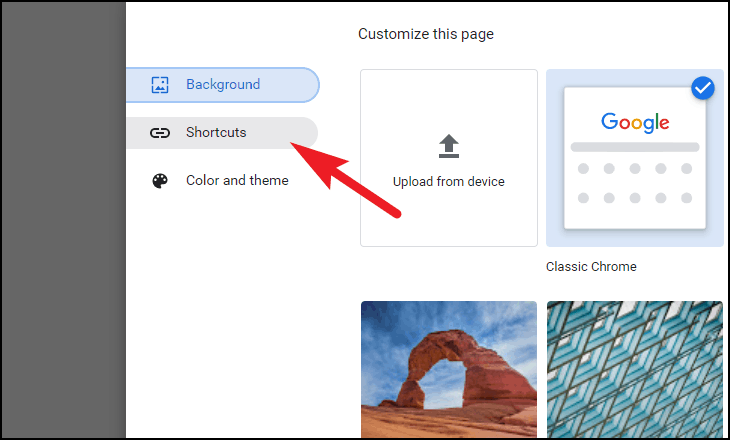Switch to the Background tab

coord(223,85)
